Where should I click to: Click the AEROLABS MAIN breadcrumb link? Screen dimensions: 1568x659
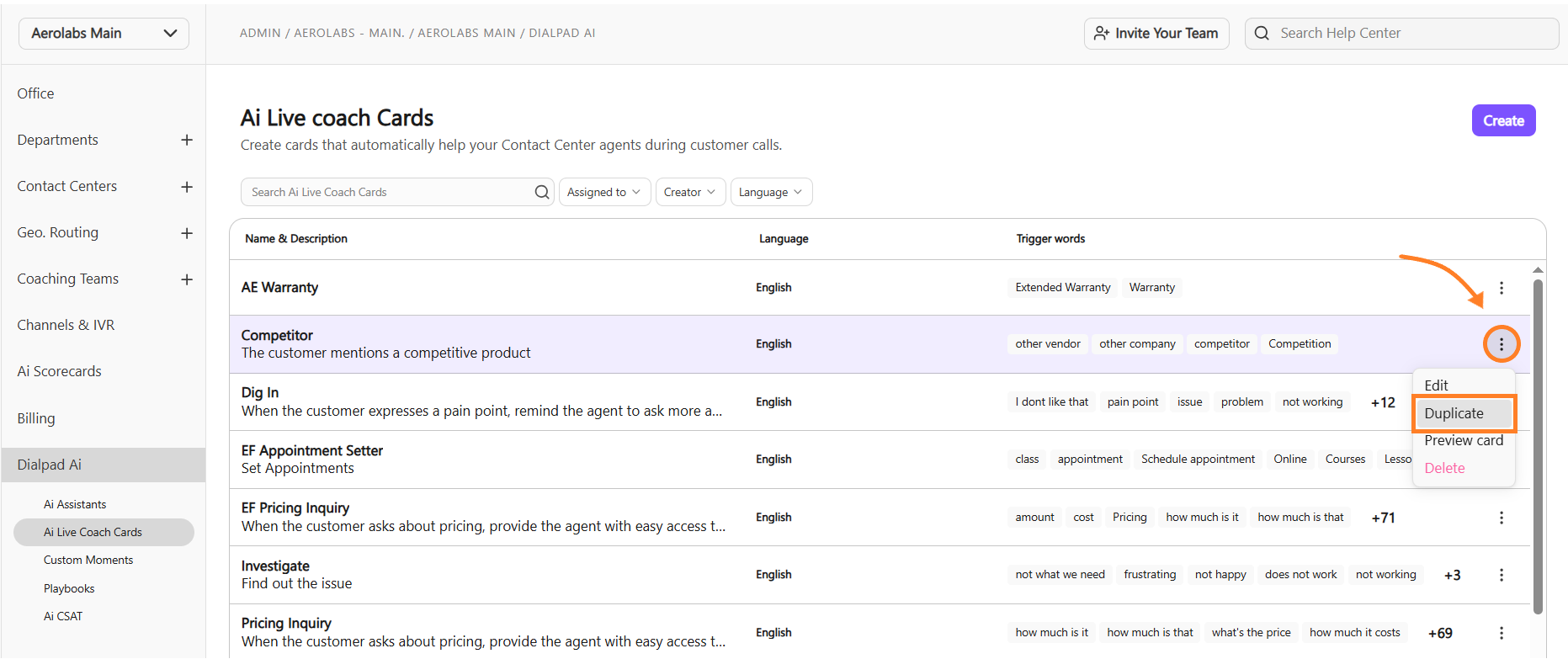point(466,33)
